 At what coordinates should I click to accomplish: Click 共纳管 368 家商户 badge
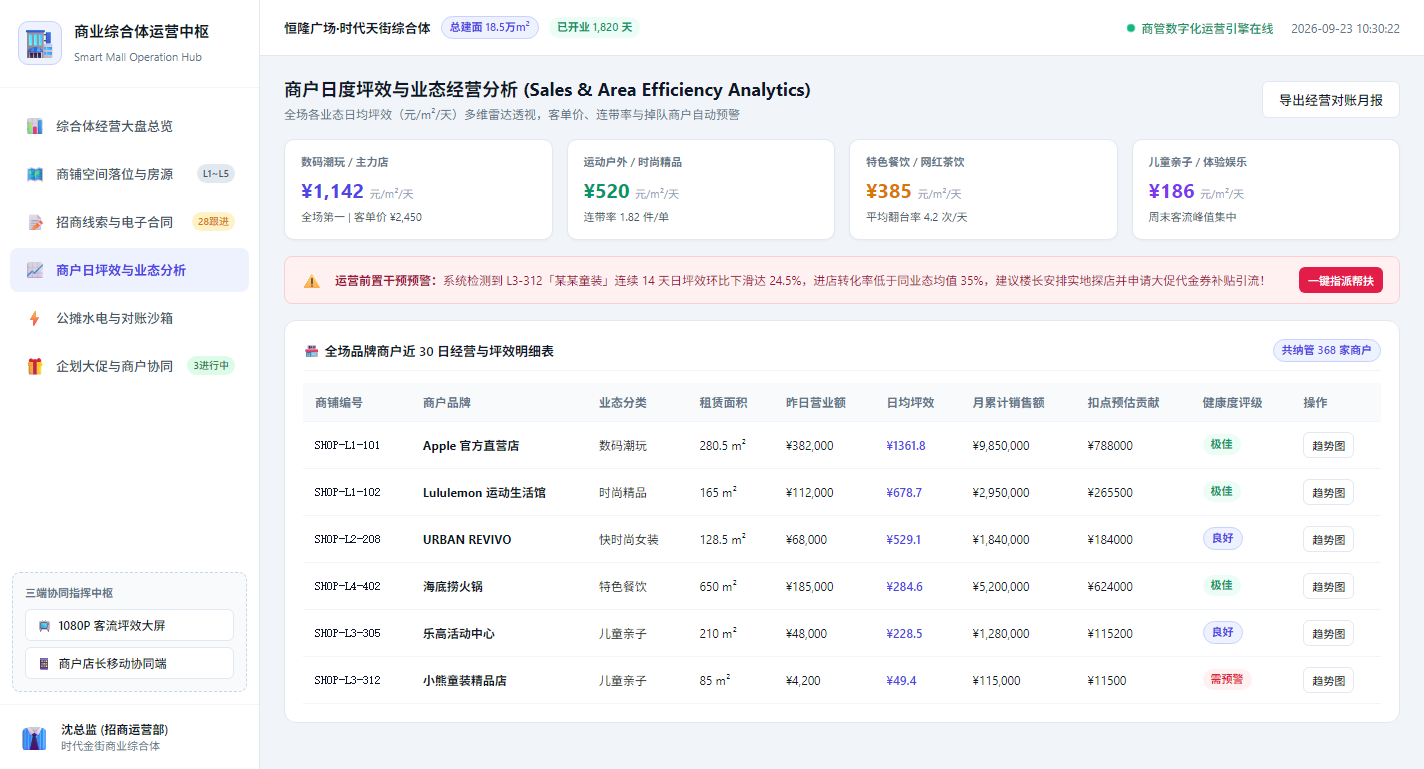coord(1326,351)
